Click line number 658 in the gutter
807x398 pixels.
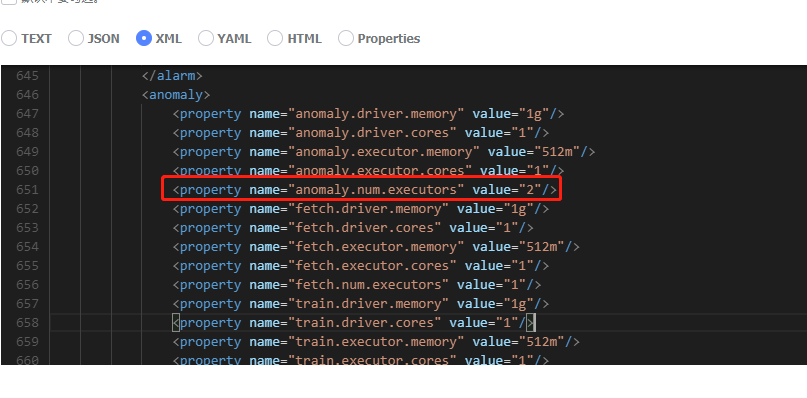click(27, 323)
